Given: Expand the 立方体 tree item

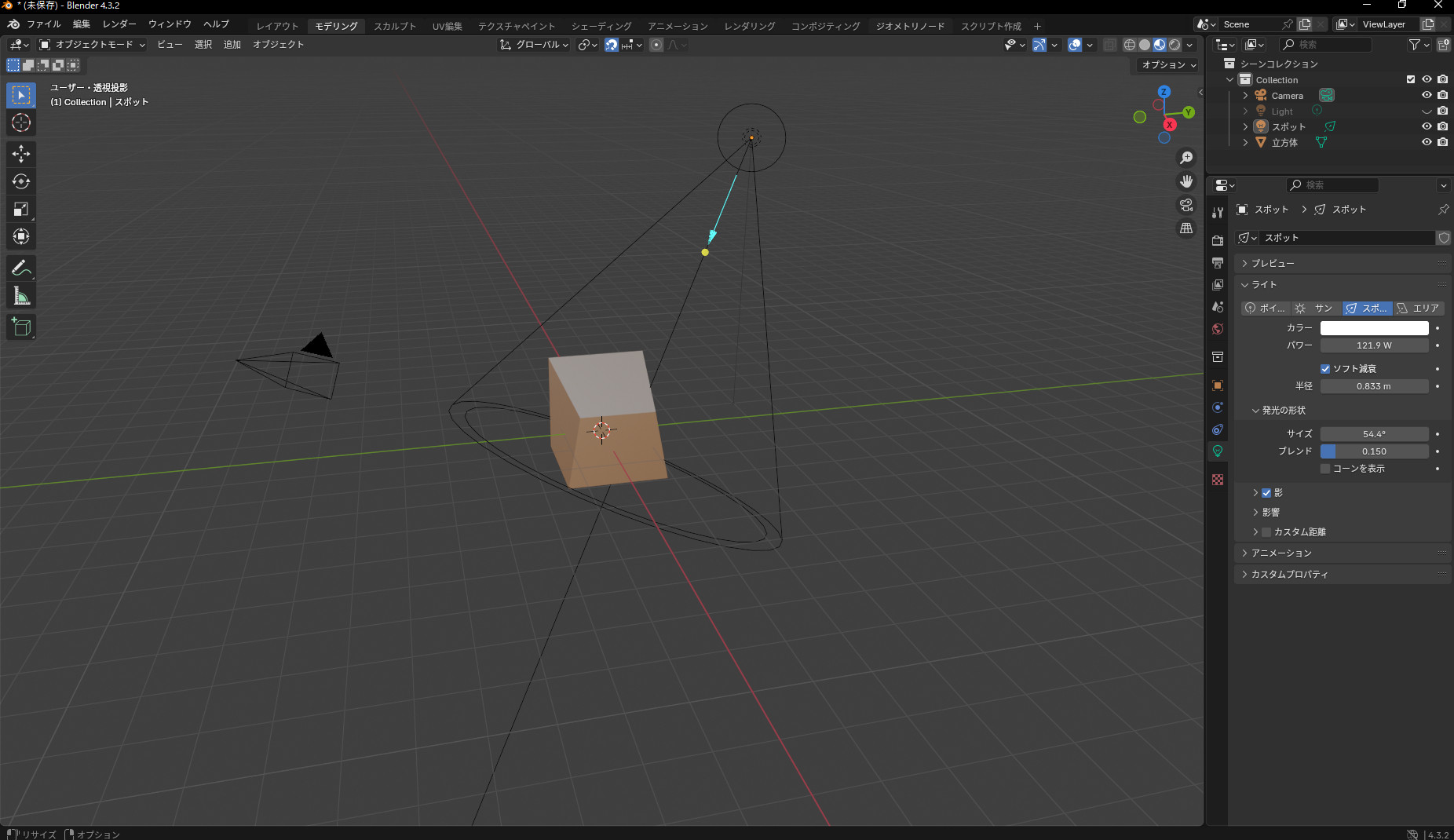Looking at the screenshot, I should point(1245,142).
